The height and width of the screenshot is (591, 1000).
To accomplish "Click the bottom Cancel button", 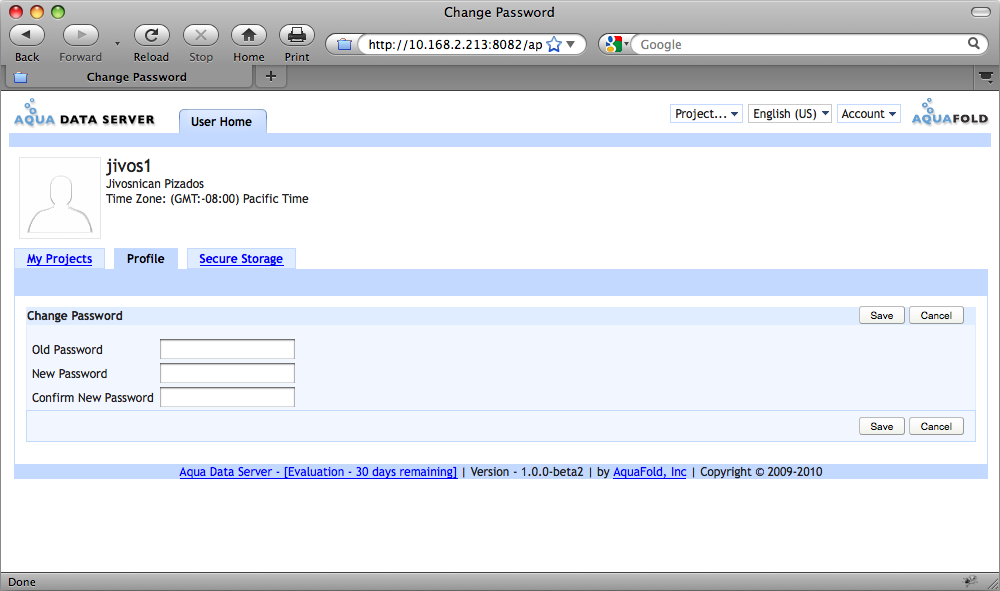I will (x=936, y=427).
